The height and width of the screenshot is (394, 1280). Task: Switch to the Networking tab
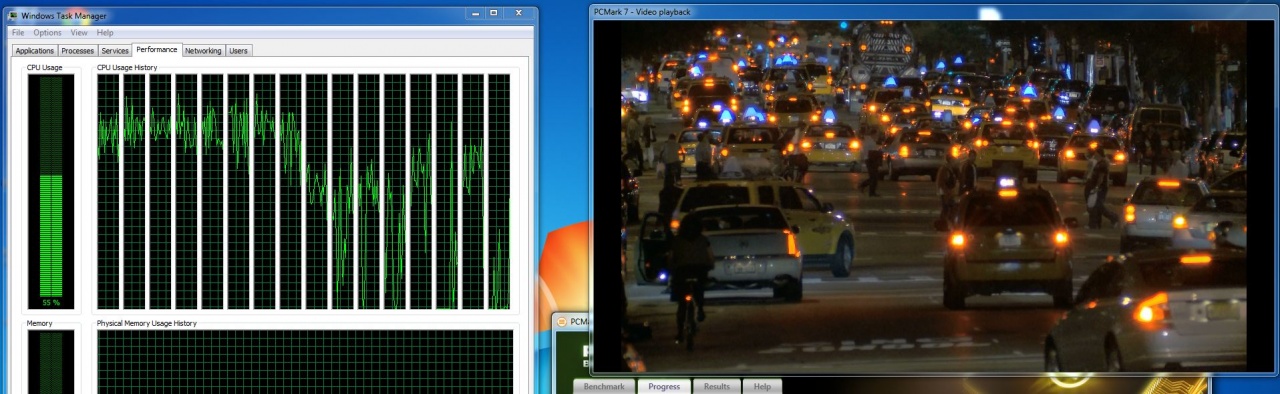pos(203,50)
